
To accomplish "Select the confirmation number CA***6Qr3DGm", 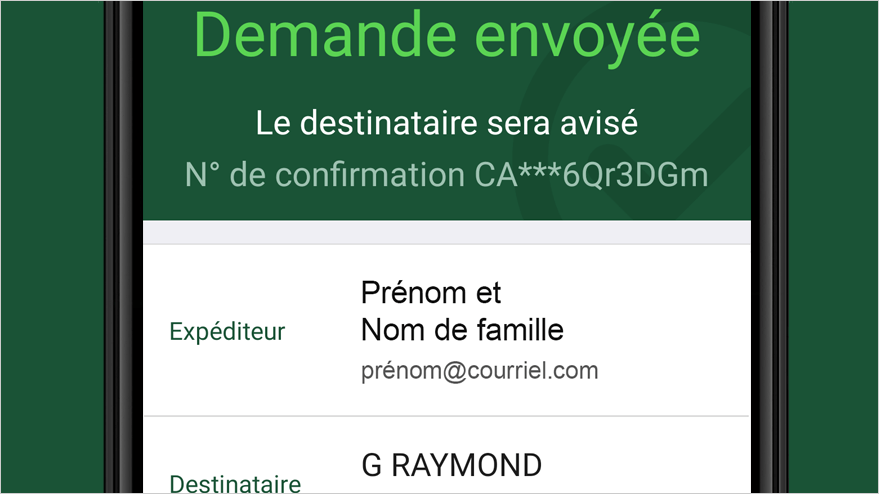I will click(x=591, y=174).
